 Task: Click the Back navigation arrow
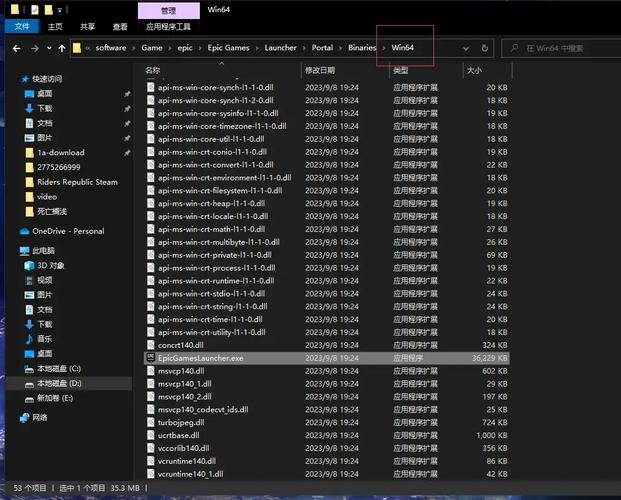16,48
